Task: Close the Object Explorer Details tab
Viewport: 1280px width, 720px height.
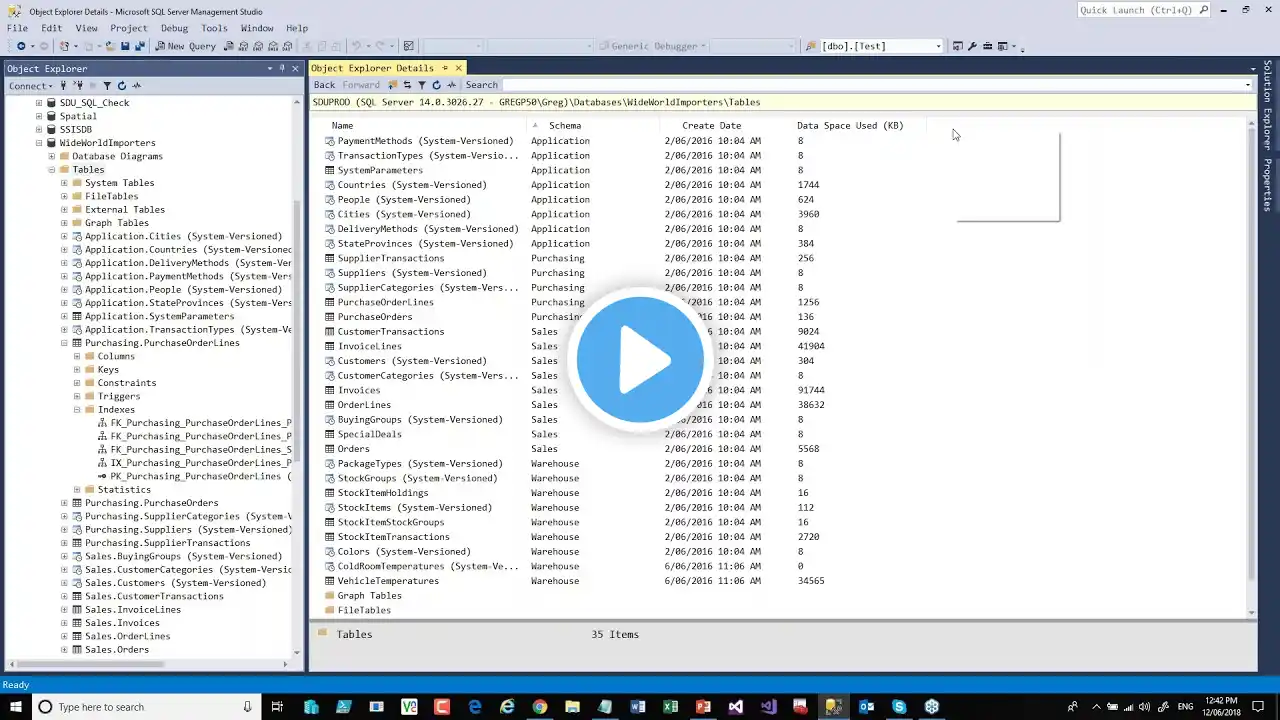Action: pyautogui.click(x=459, y=68)
